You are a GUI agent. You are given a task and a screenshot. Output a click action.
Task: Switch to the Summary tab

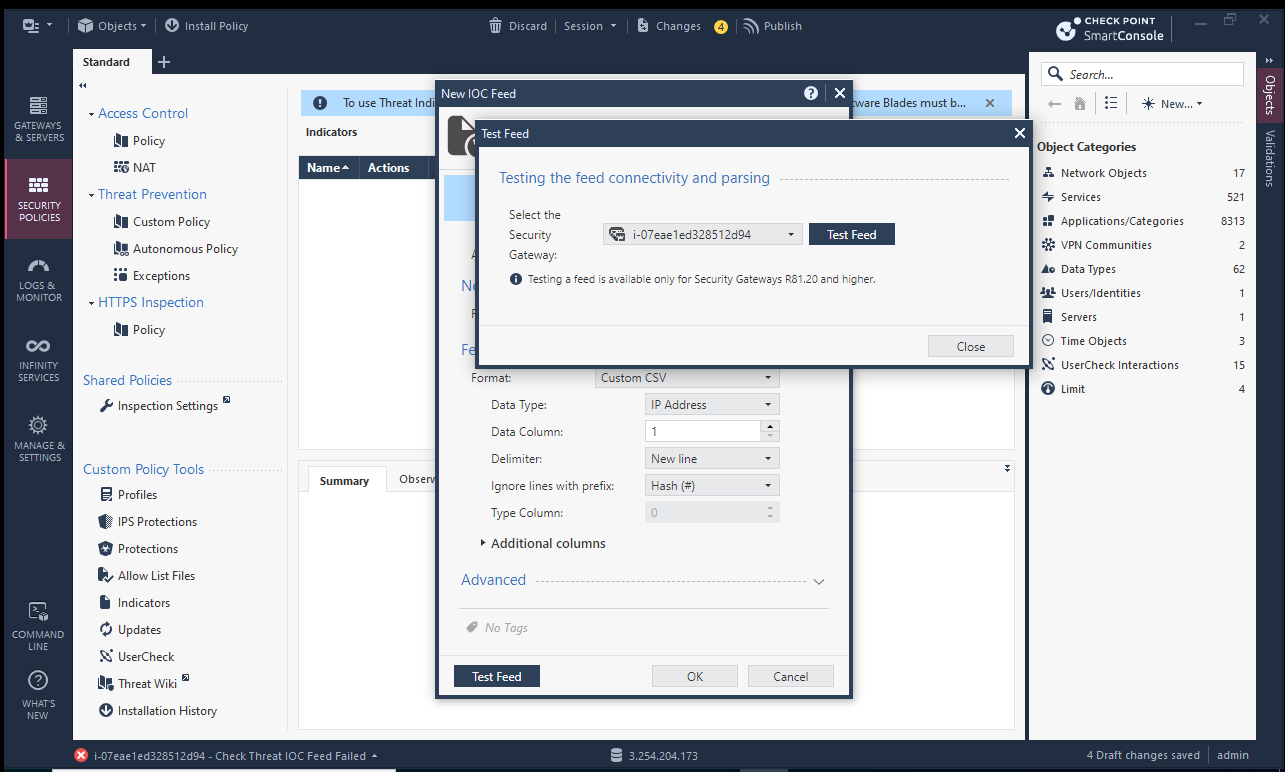point(344,481)
